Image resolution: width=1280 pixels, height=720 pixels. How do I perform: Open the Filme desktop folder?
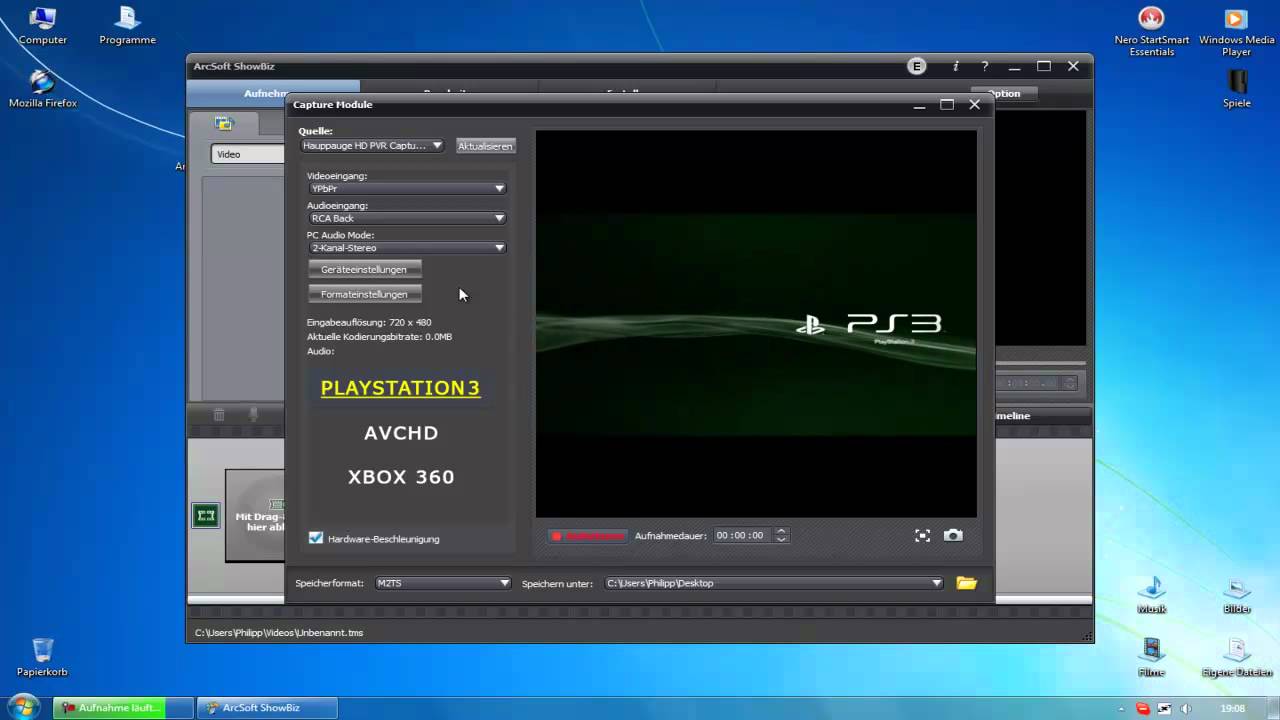(x=1152, y=657)
